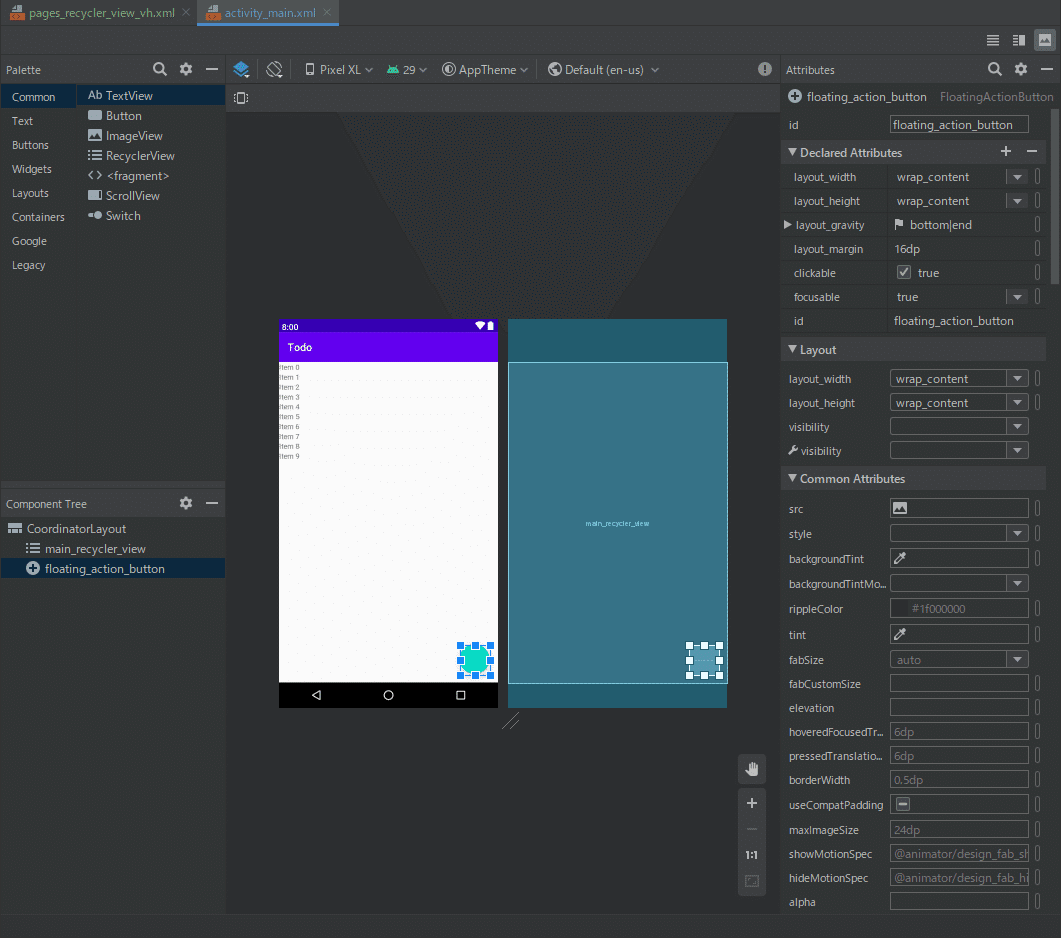The height and width of the screenshot is (938, 1061).
Task: Click the Palette search icon
Action: coord(160,70)
